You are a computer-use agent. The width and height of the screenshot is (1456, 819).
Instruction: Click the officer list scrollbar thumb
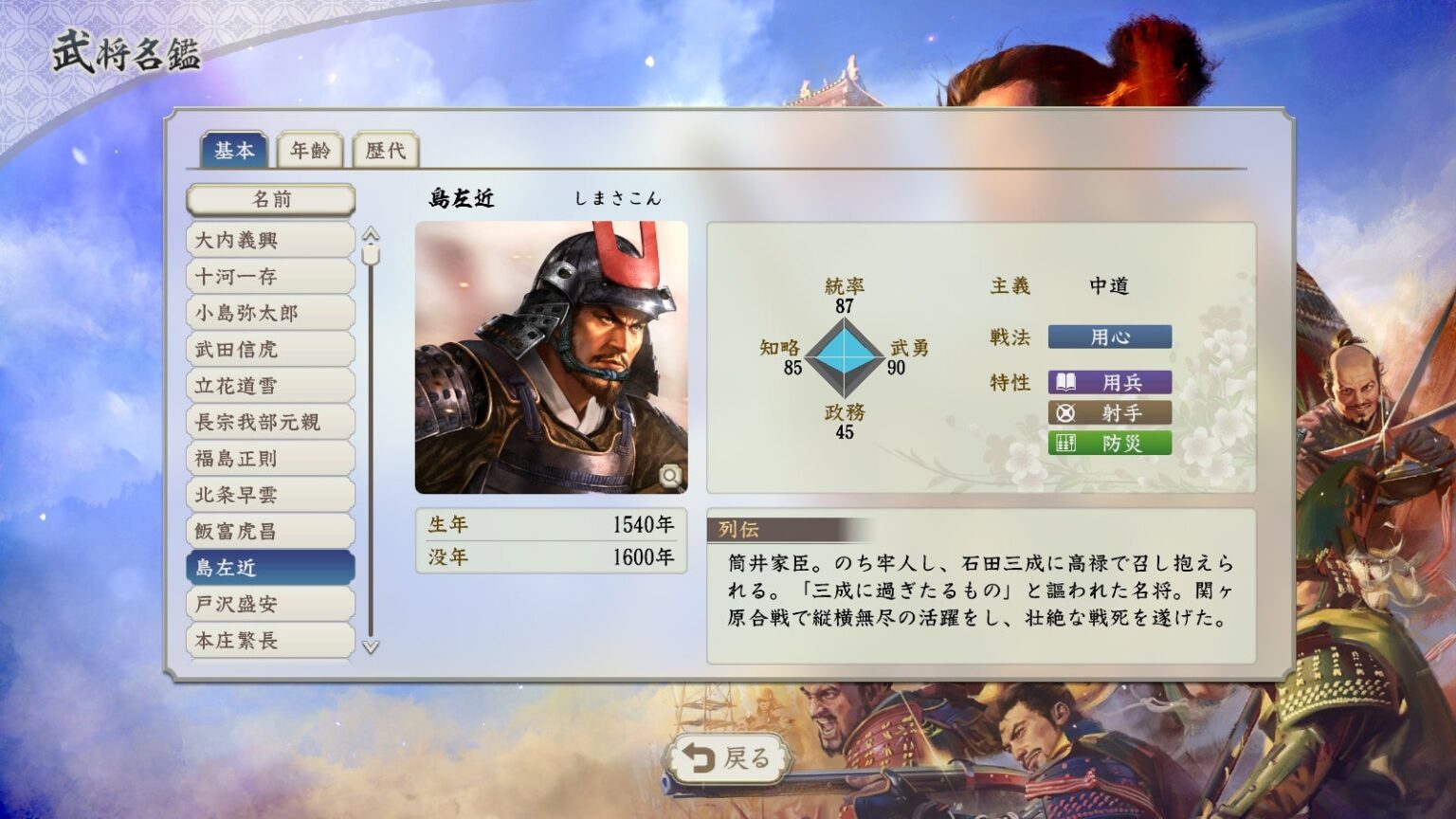coord(371,254)
